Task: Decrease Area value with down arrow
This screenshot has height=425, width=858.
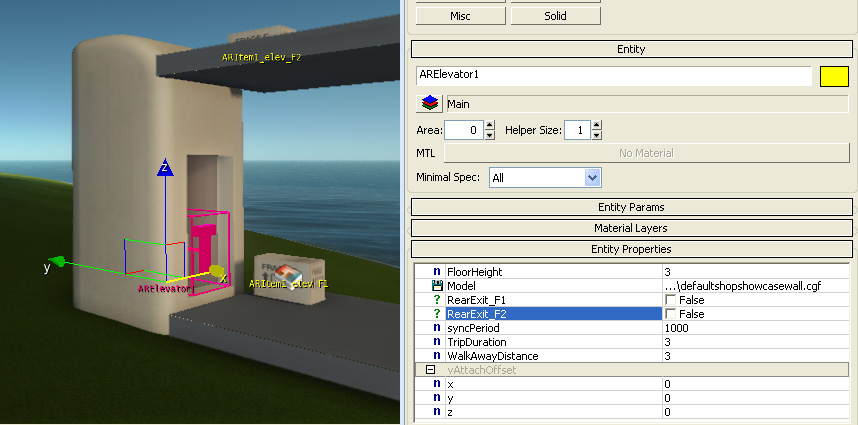Action: (x=490, y=135)
